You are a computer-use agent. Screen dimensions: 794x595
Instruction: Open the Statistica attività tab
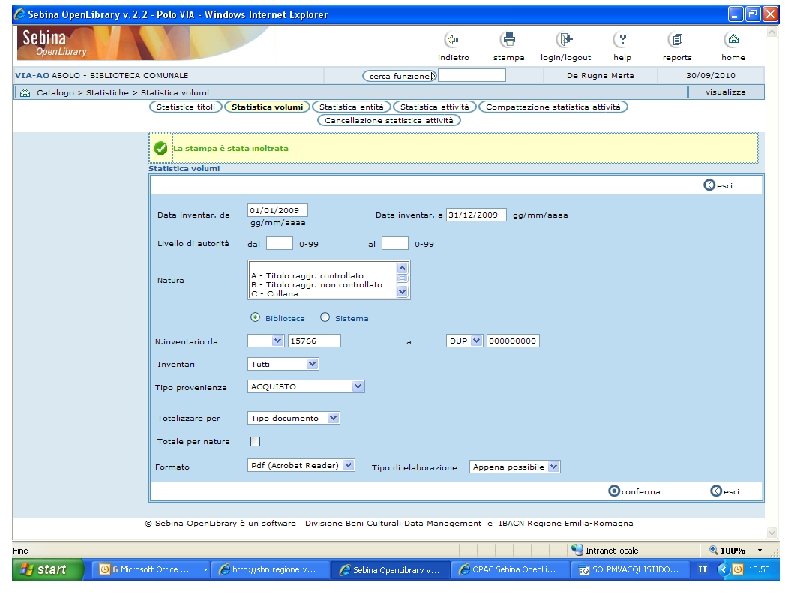pyautogui.click(x=434, y=107)
